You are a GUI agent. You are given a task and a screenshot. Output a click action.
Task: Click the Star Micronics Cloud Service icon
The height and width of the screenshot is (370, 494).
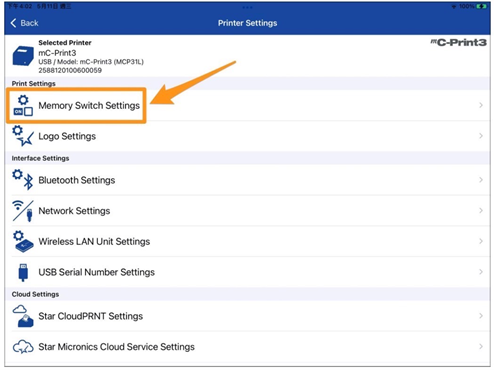23,347
